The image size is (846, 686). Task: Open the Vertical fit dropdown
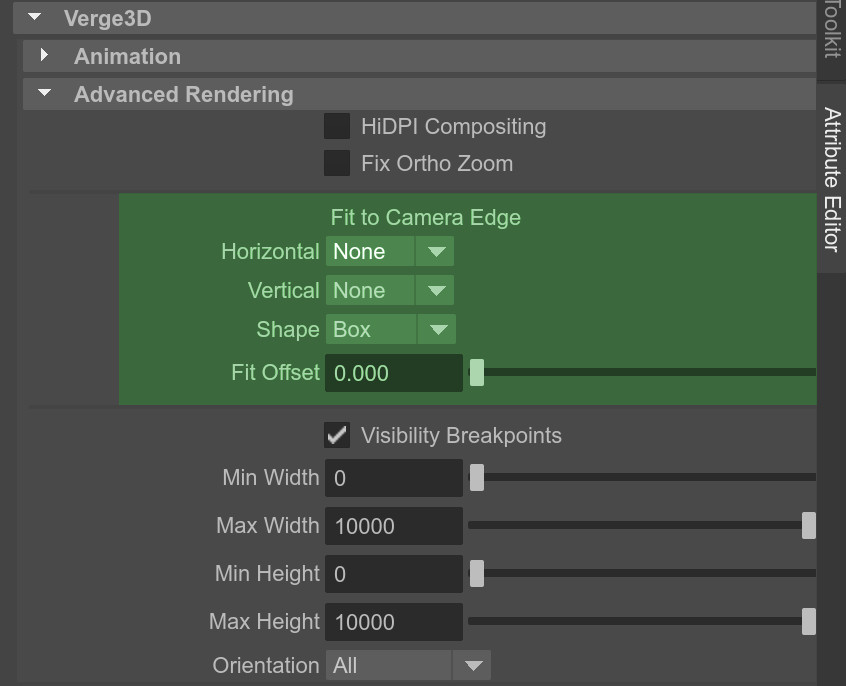point(390,290)
